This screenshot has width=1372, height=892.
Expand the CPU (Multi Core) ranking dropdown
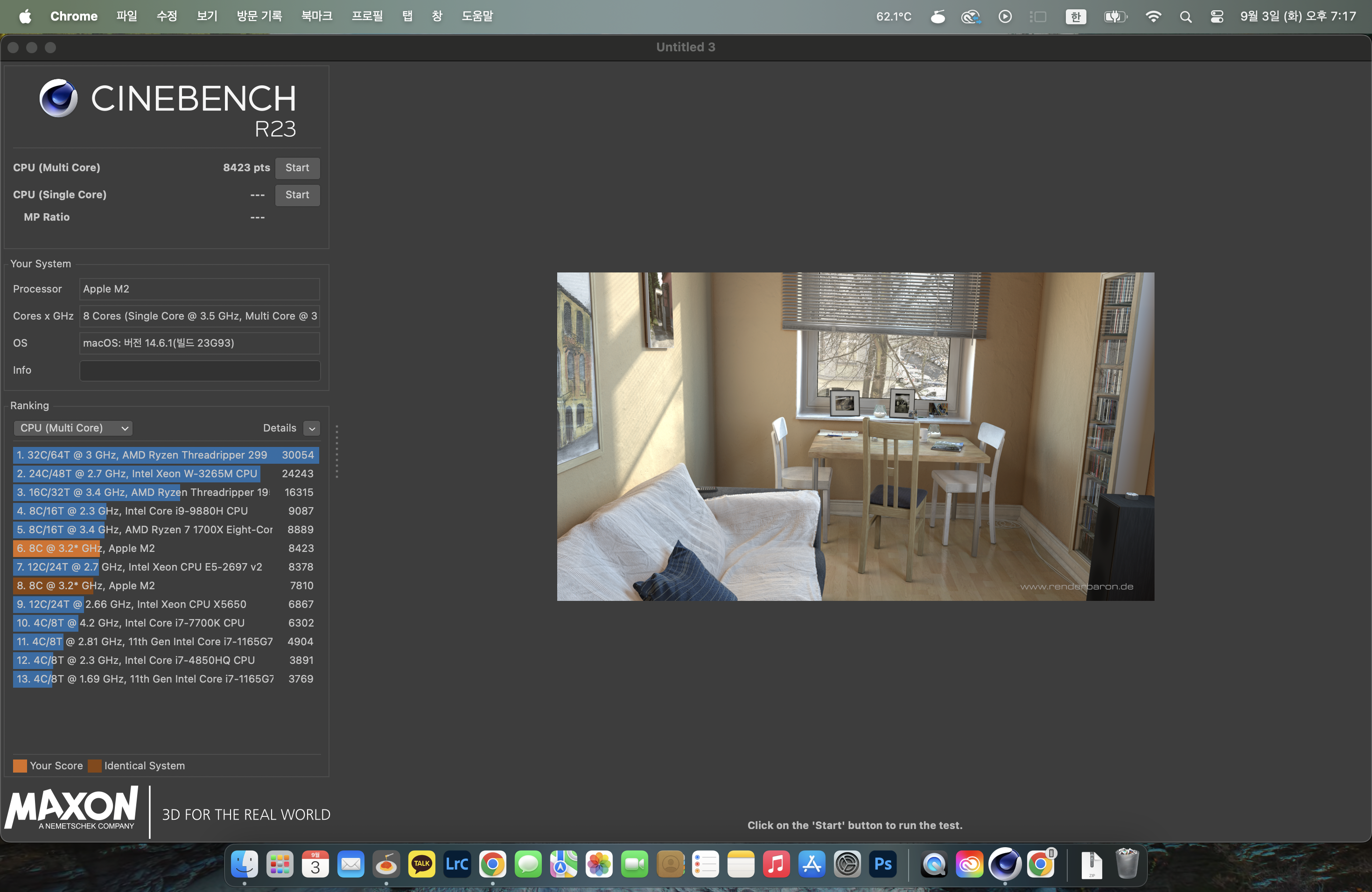coord(73,428)
